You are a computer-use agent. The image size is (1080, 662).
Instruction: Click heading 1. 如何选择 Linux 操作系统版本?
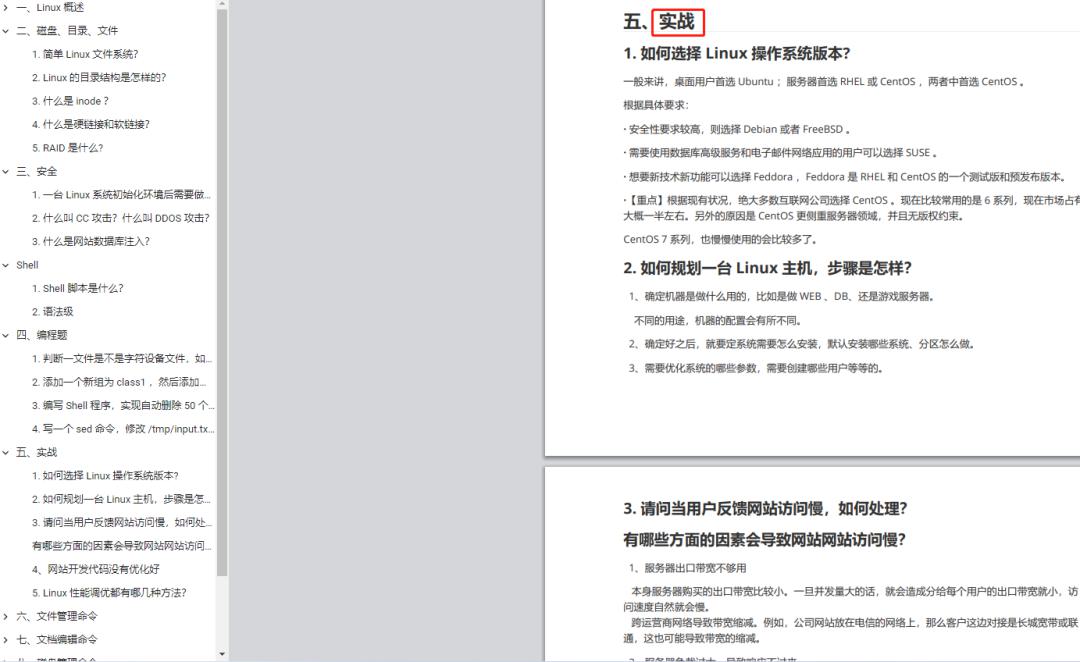(736, 54)
